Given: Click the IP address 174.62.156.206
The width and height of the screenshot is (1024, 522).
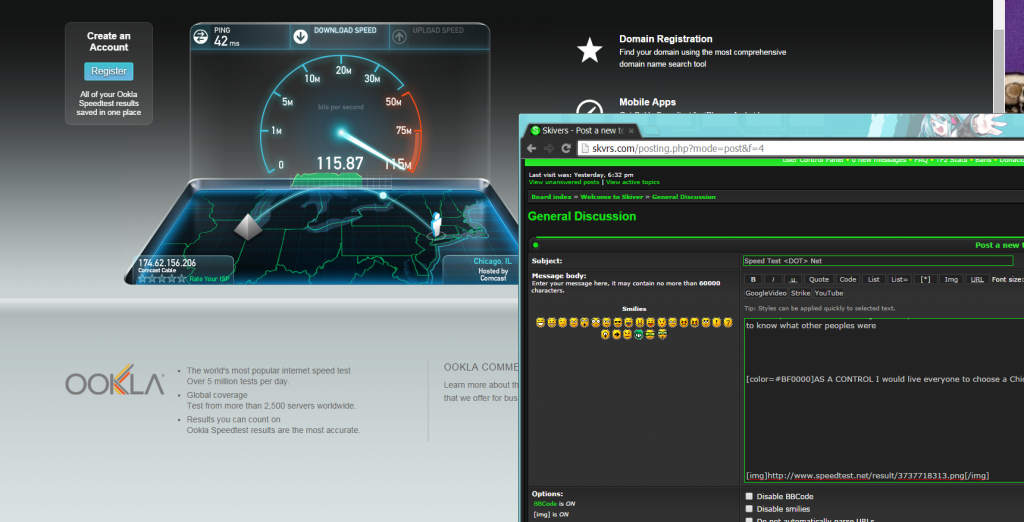Looking at the screenshot, I should (x=169, y=263).
